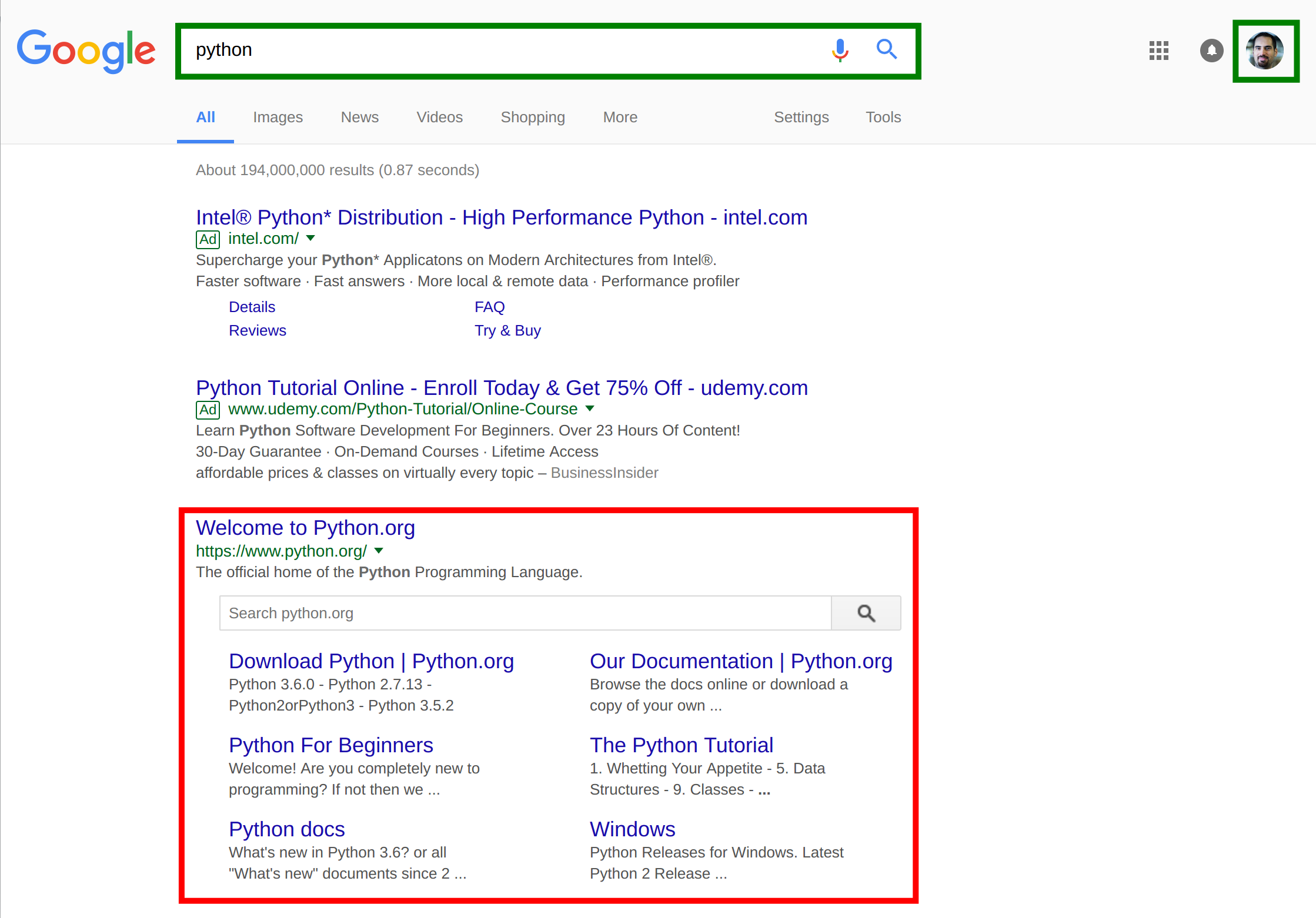Image resolution: width=1316 pixels, height=918 pixels.
Task: Open The Python Tutorial sitelink
Action: 681,745
